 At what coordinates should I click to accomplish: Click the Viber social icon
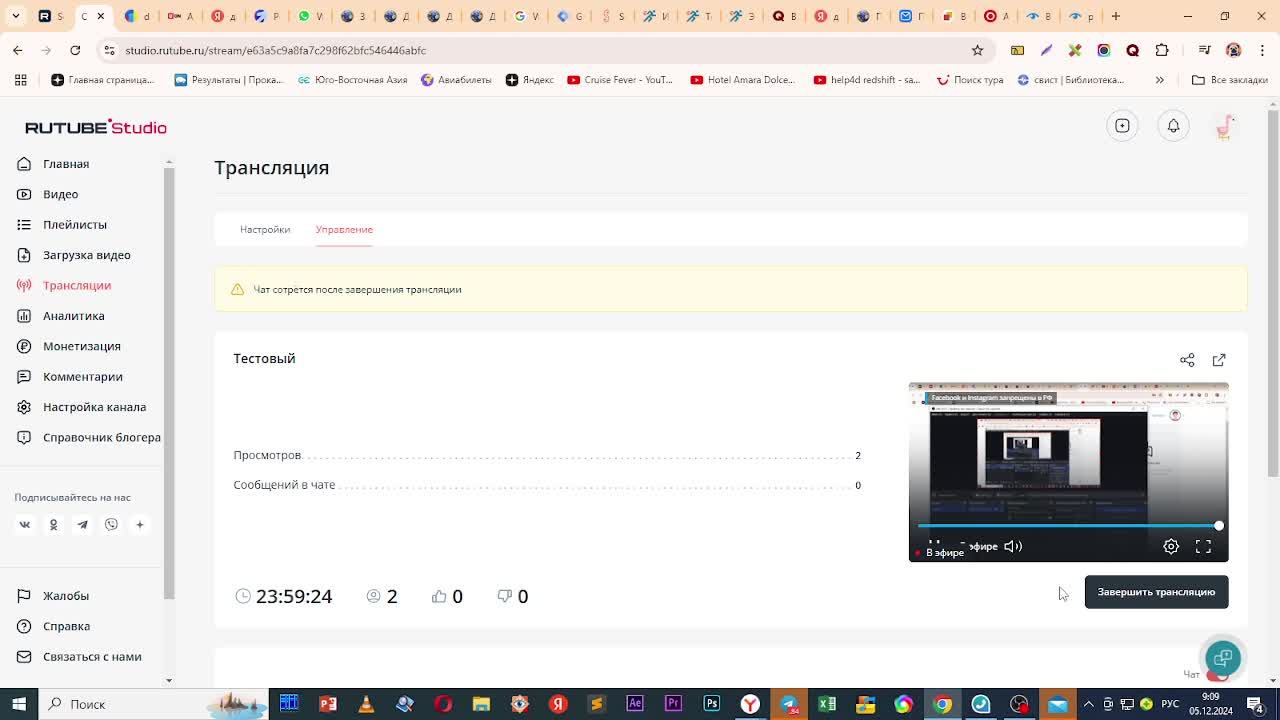(111, 524)
